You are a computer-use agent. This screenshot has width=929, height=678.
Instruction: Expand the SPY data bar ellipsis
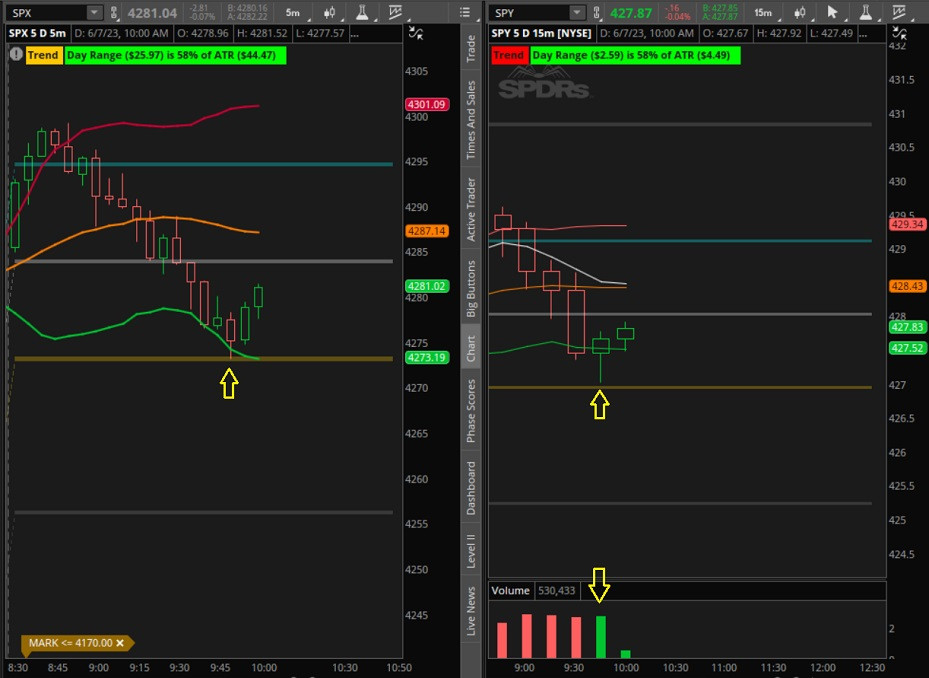862,34
